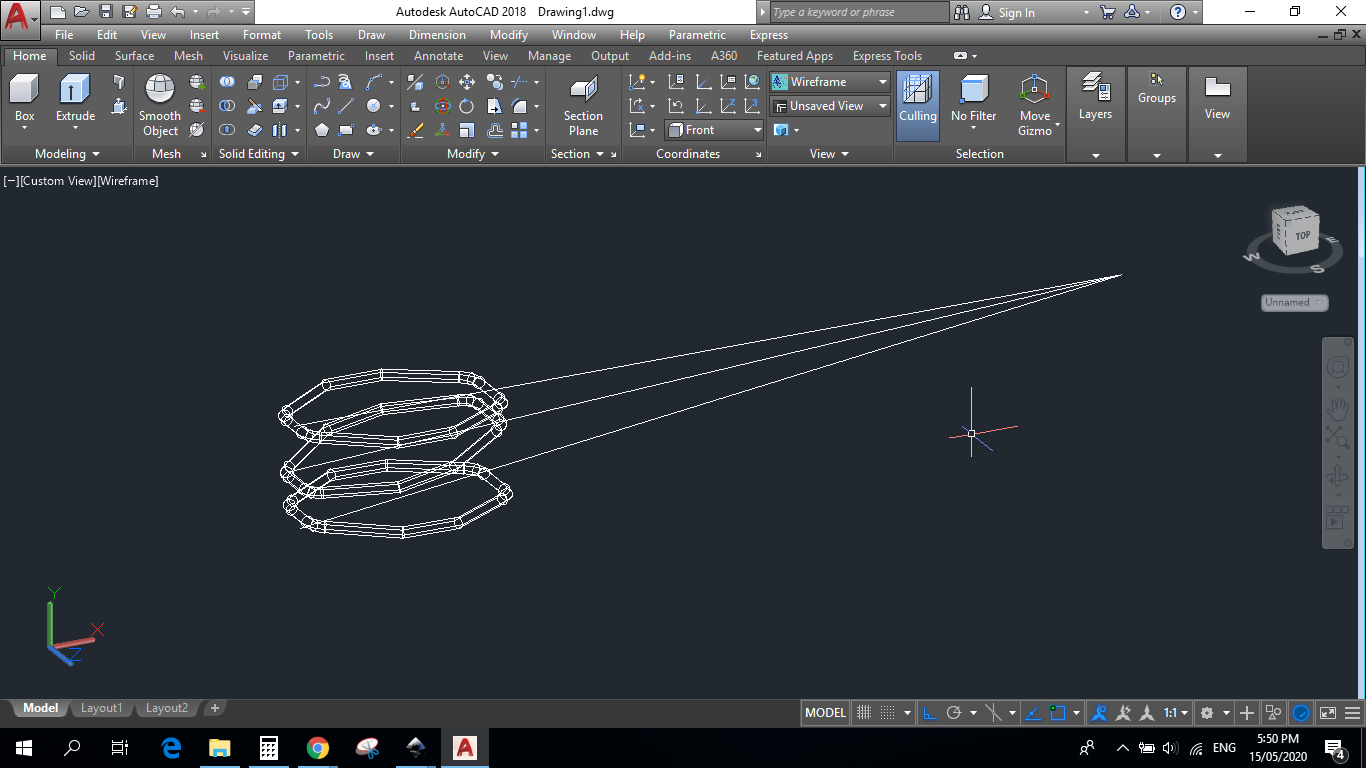Screen dimensions: 1366x768
Task: Open the Front UCS dropdown
Action: click(715, 130)
